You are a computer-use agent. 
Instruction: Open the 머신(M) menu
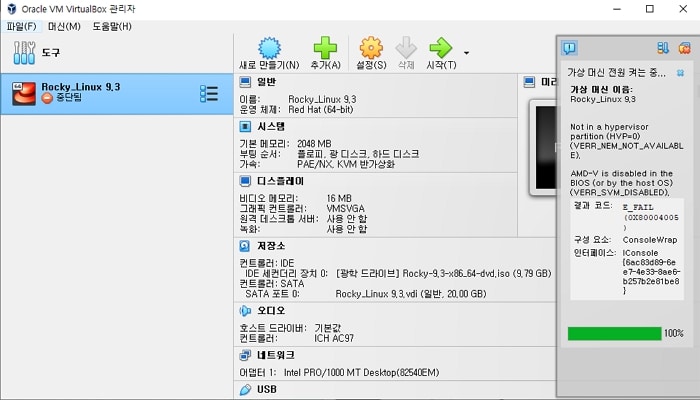pyautogui.click(x=64, y=26)
